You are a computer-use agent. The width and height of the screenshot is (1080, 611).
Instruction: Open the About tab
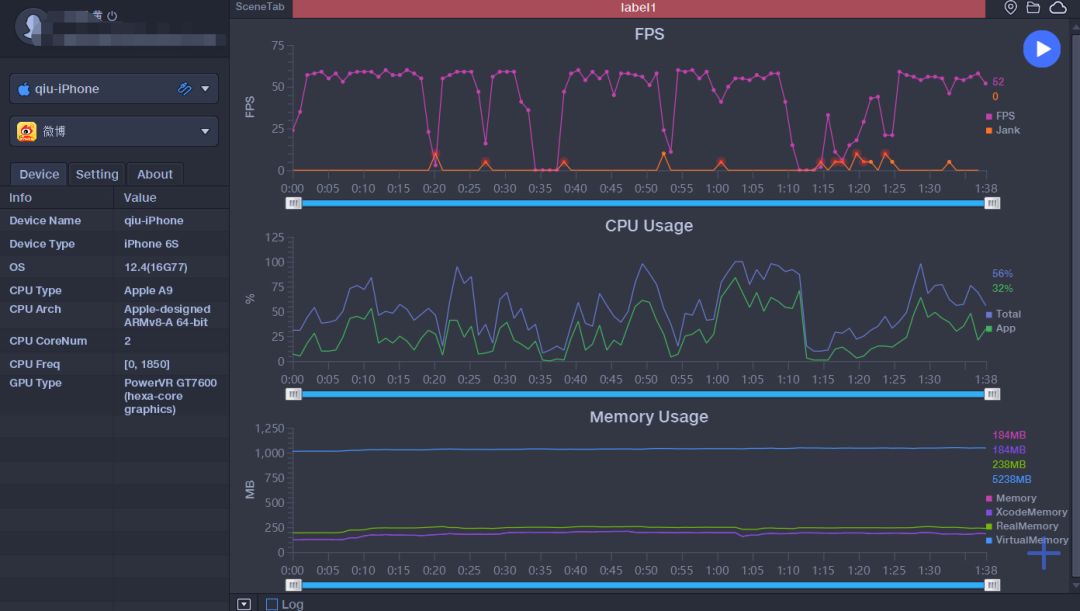pos(155,174)
